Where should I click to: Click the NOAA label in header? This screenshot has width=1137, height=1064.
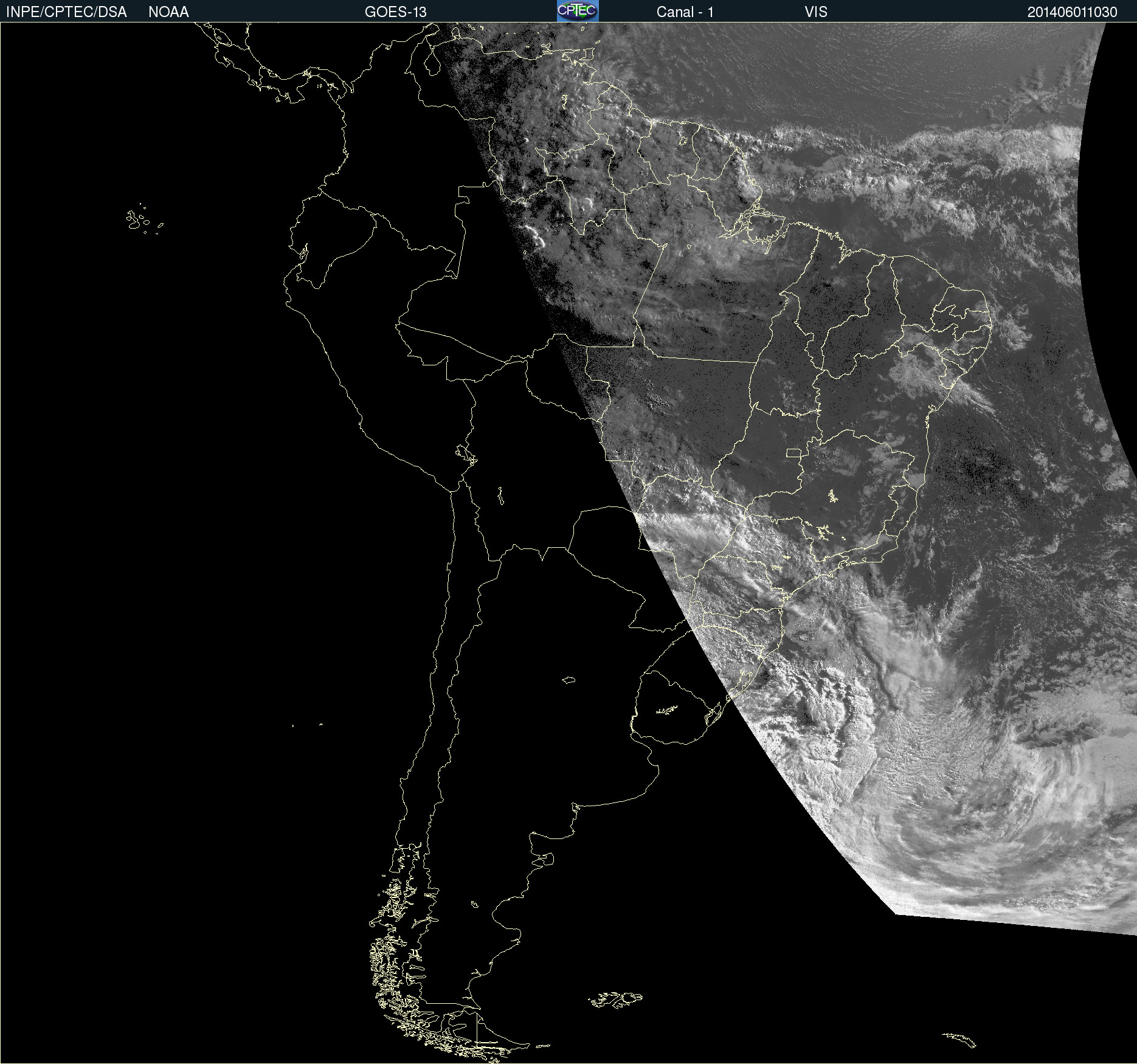tap(168, 12)
